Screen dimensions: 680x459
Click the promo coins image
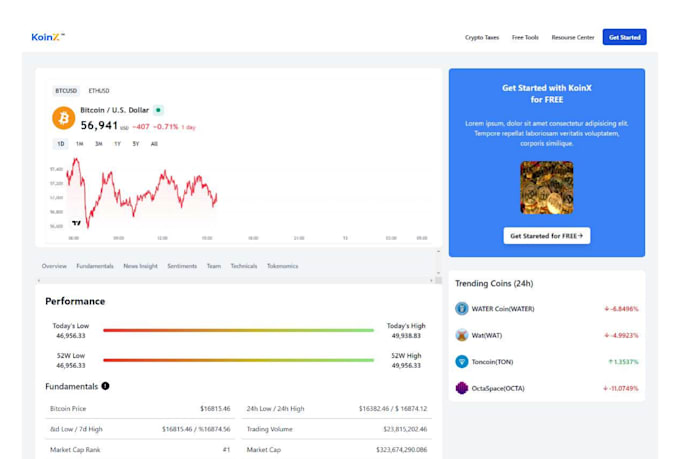click(546, 187)
